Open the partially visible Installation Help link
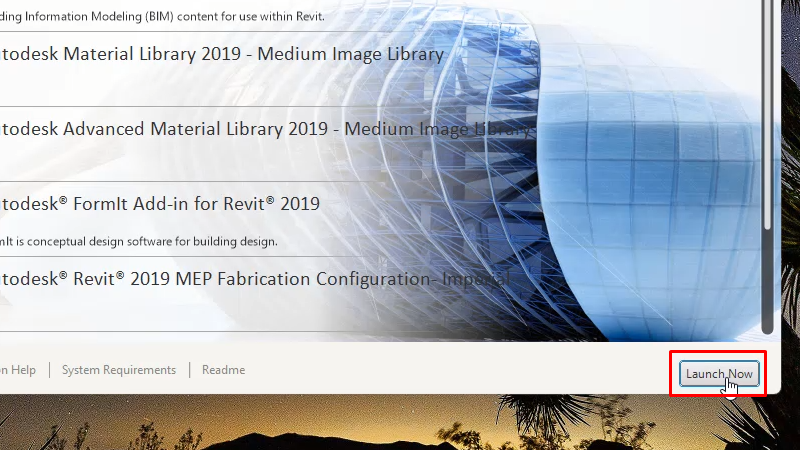 pos(18,370)
